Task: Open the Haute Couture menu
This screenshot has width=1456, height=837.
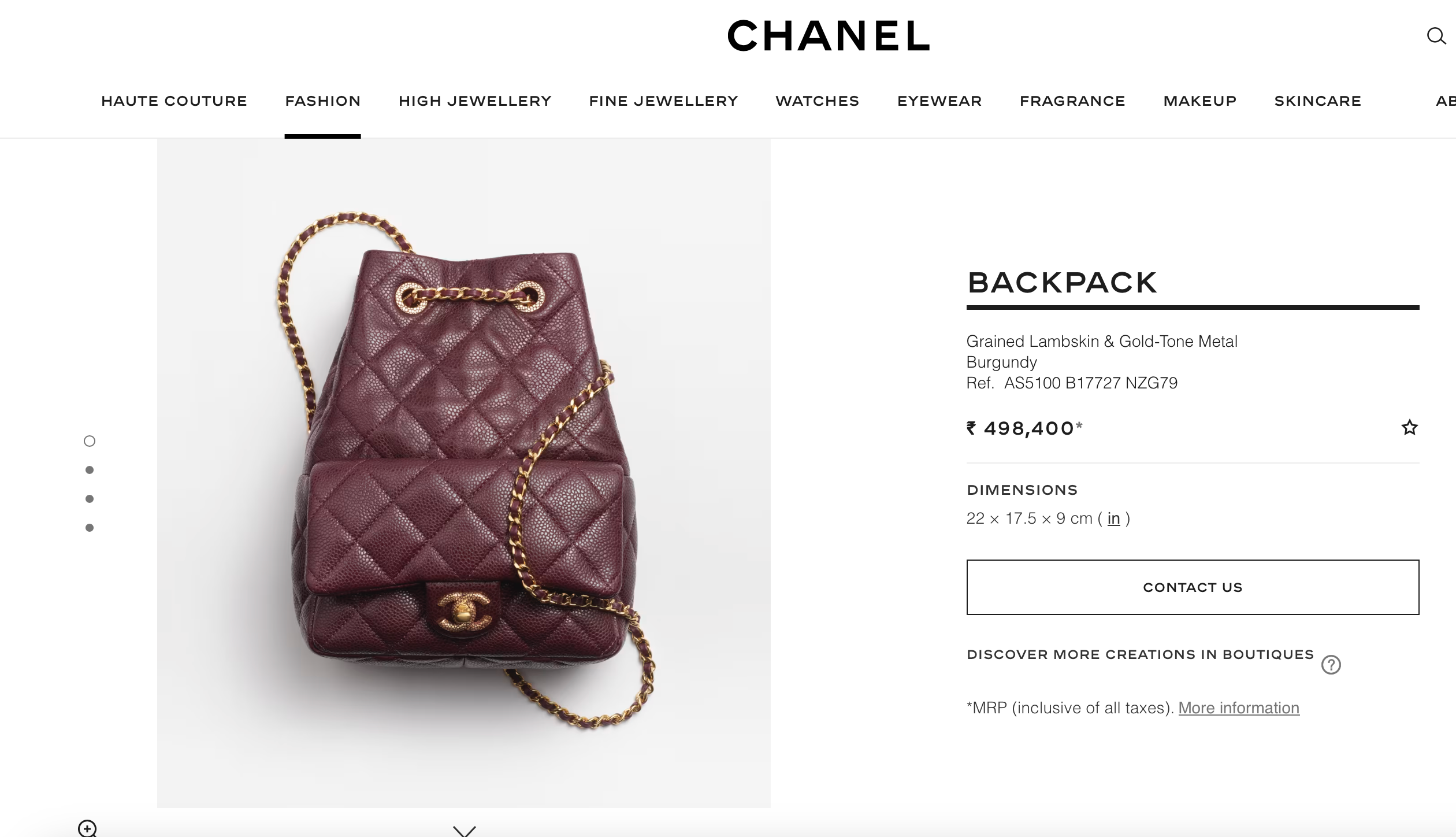Action: [x=174, y=101]
